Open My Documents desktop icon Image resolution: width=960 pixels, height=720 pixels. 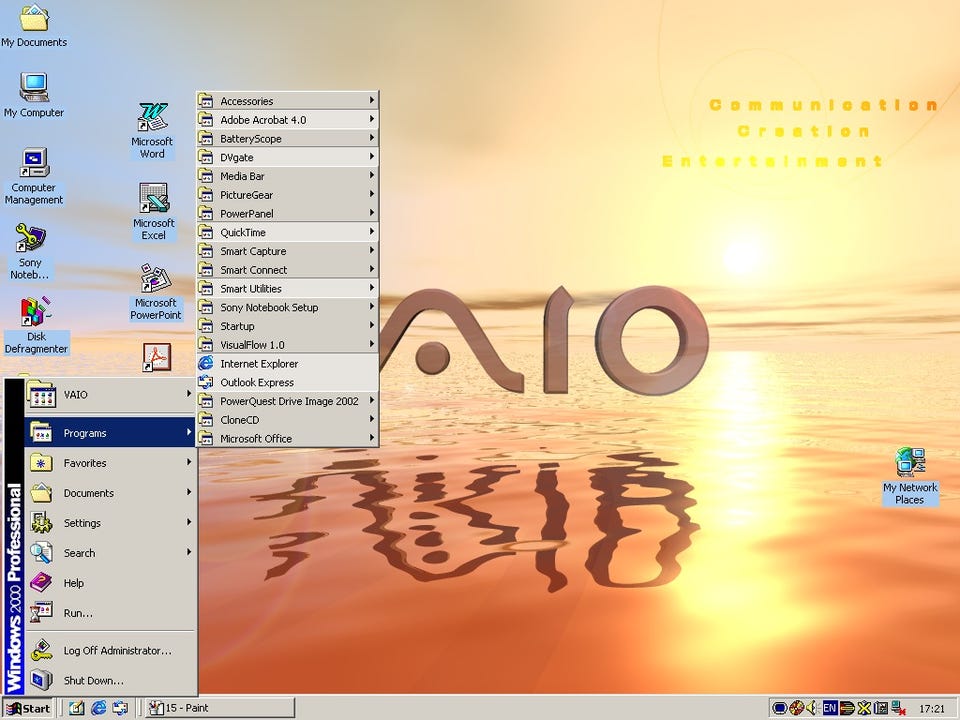(x=34, y=26)
